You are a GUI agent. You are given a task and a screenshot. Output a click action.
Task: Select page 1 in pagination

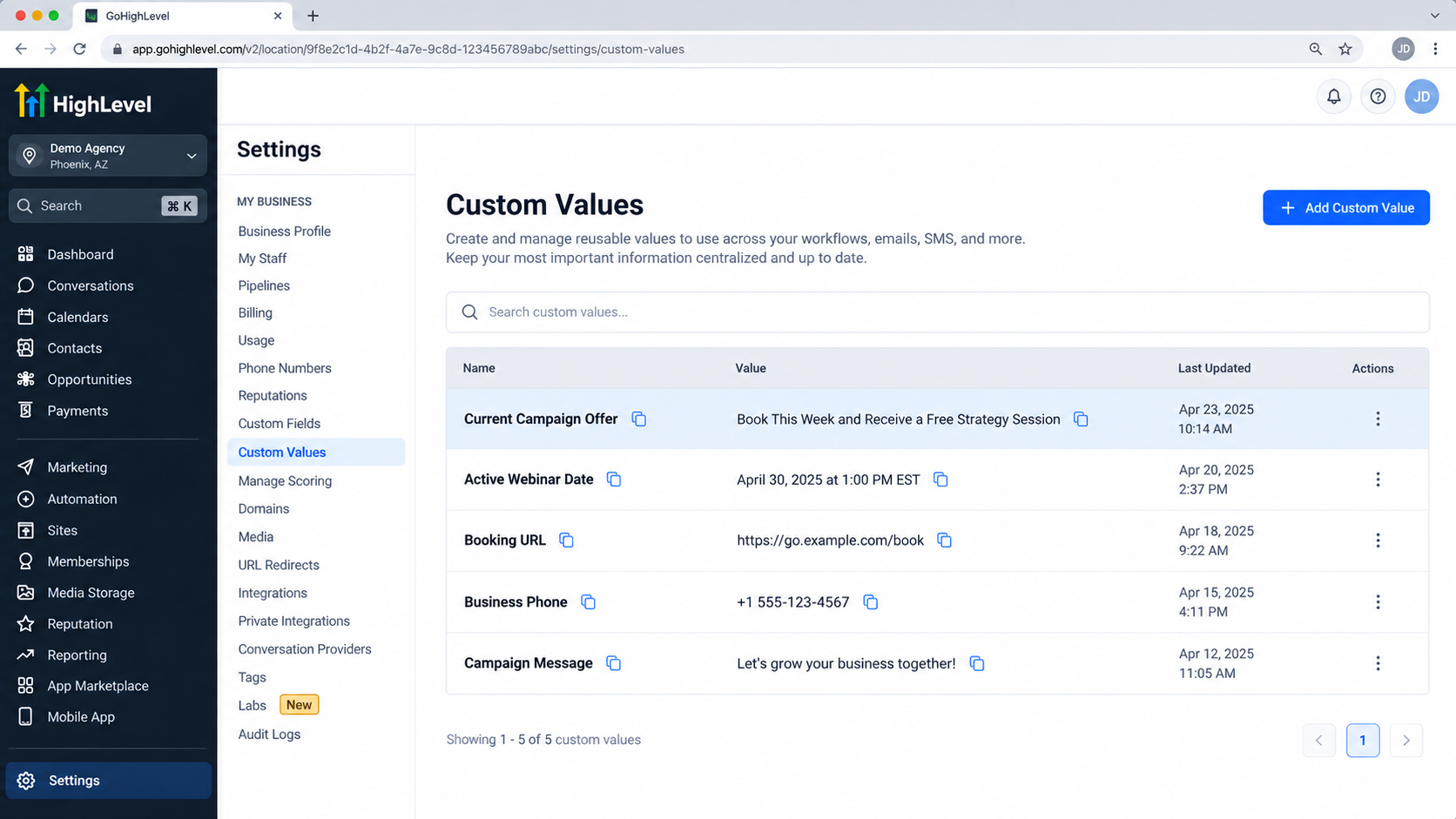1363,741
